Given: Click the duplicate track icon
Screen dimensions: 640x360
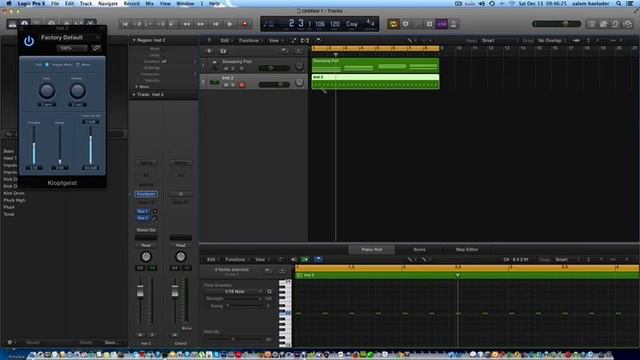Looking at the screenshot, I should pos(223,51).
